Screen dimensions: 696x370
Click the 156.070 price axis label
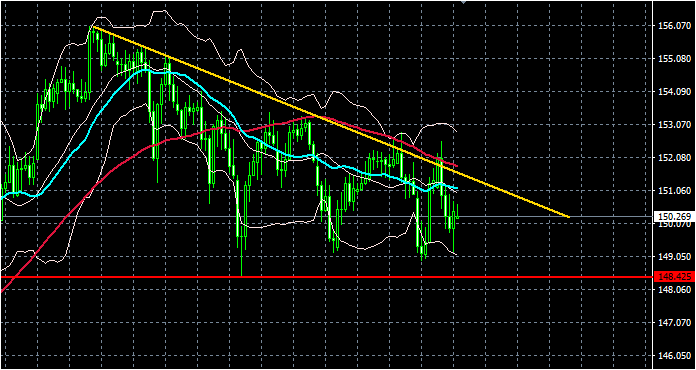click(x=673, y=26)
